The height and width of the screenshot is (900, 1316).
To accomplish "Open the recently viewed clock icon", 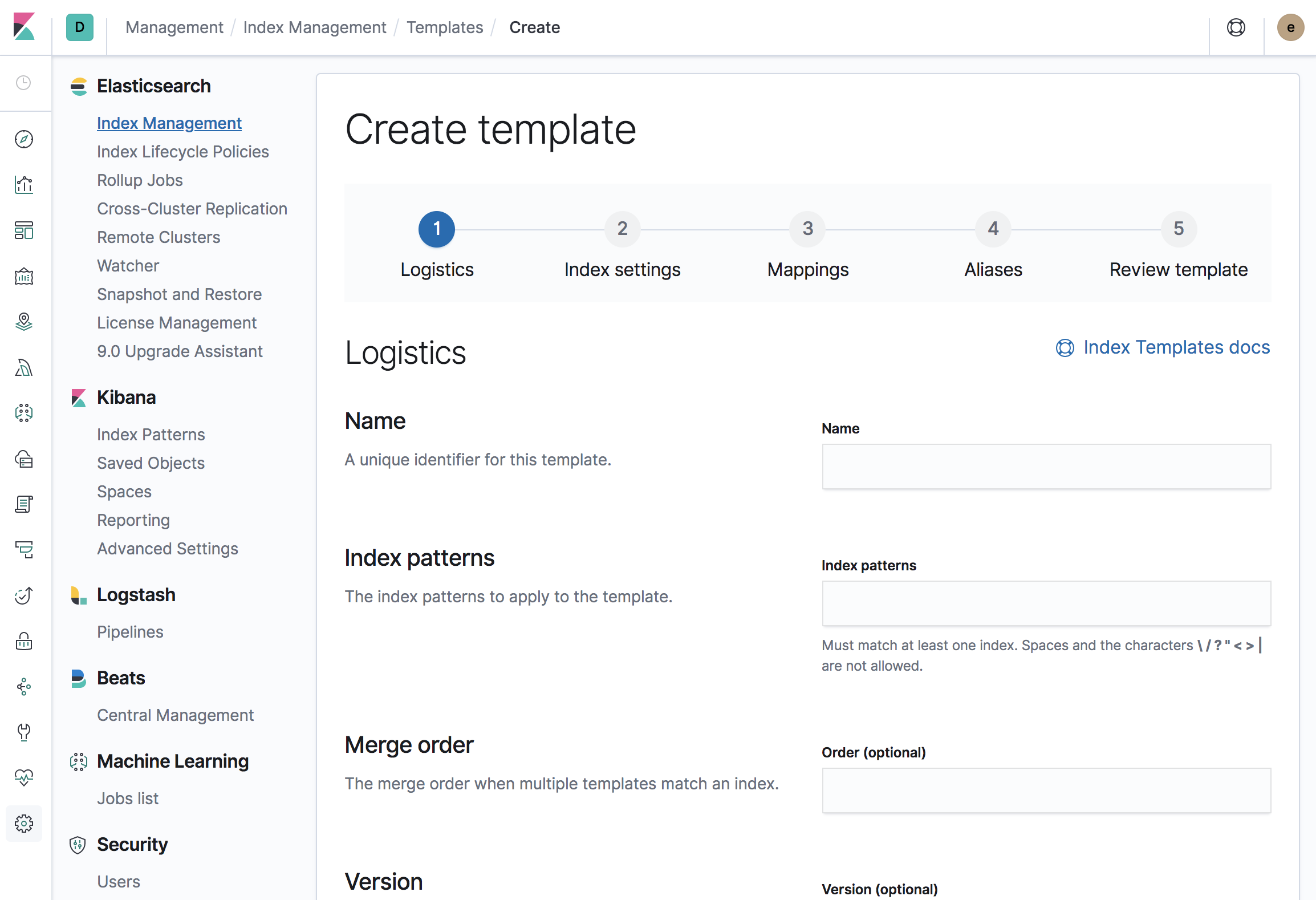I will coord(24,83).
